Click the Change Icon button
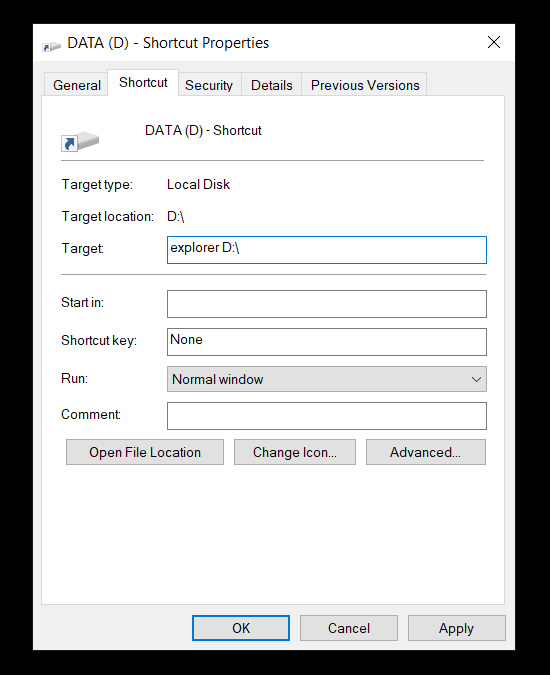 (x=295, y=452)
